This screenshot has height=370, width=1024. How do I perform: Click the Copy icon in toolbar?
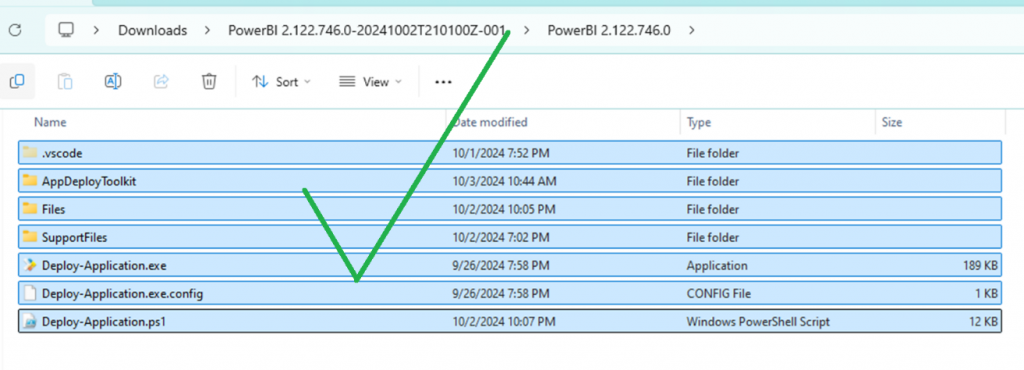(17, 81)
